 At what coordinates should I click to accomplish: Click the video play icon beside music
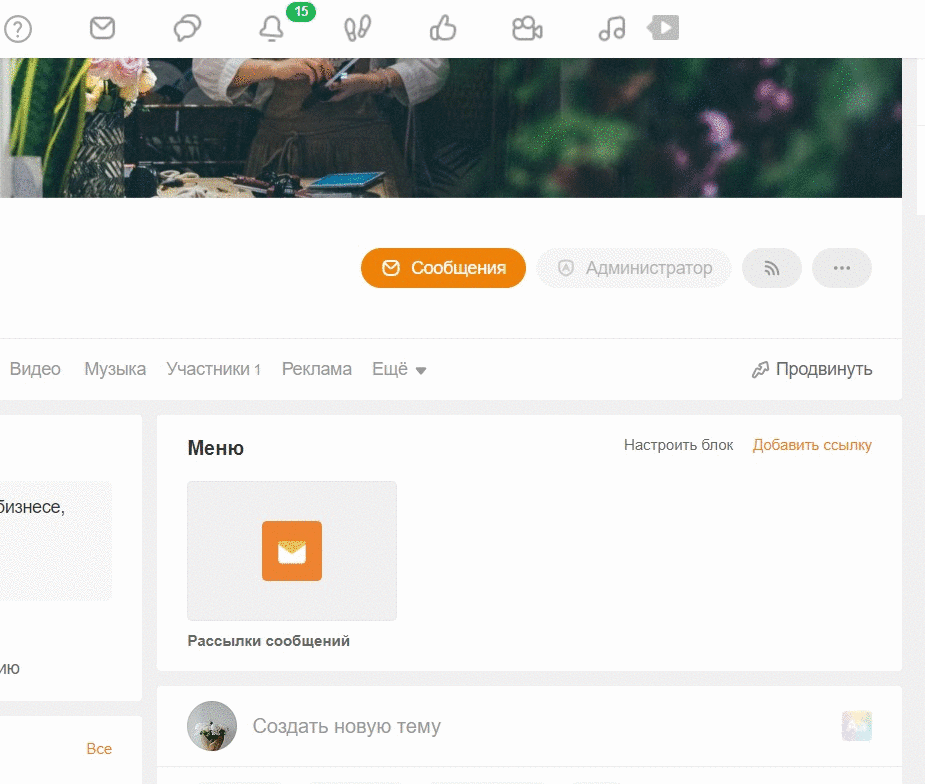[x=664, y=27]
